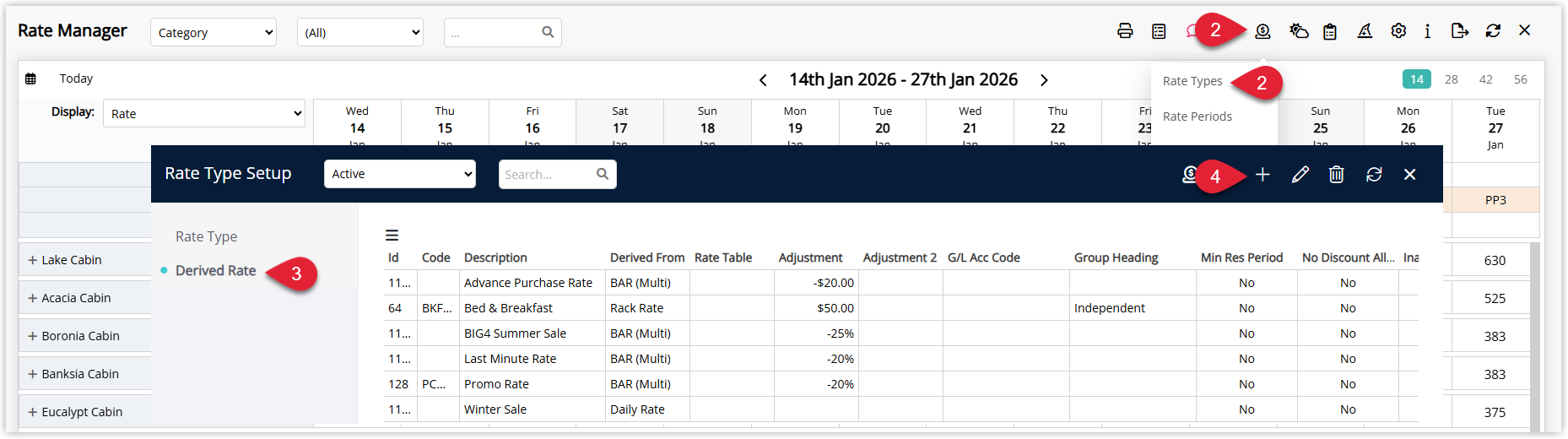Select Rate Periods from the menu

pos(1198,117)
